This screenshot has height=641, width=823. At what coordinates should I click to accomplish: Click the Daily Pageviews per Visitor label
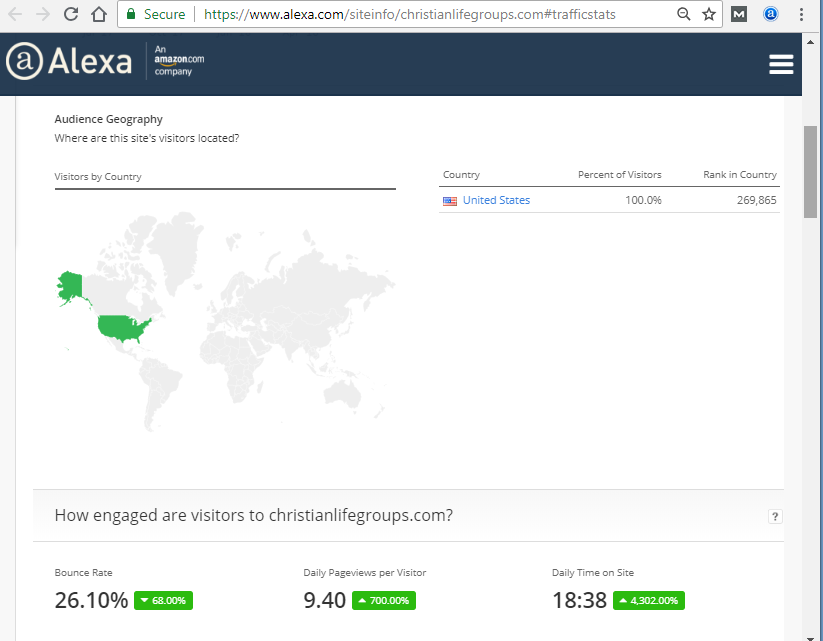click(365, 573)
